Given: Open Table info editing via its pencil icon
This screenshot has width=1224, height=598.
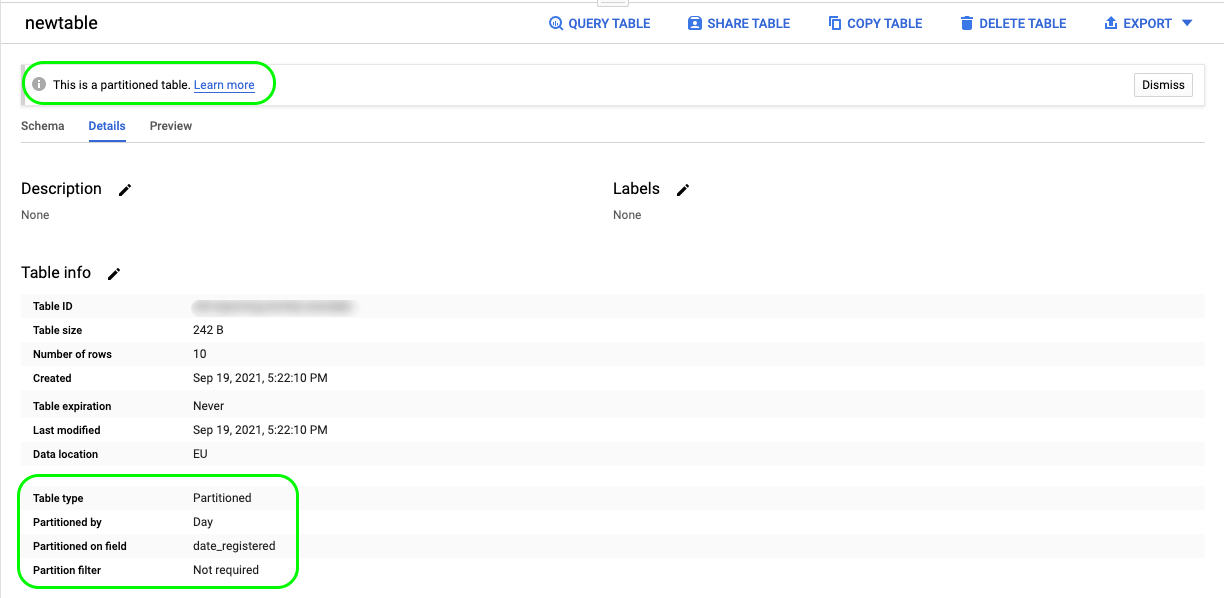Looking at the screenshot, I should click(114, 273).
